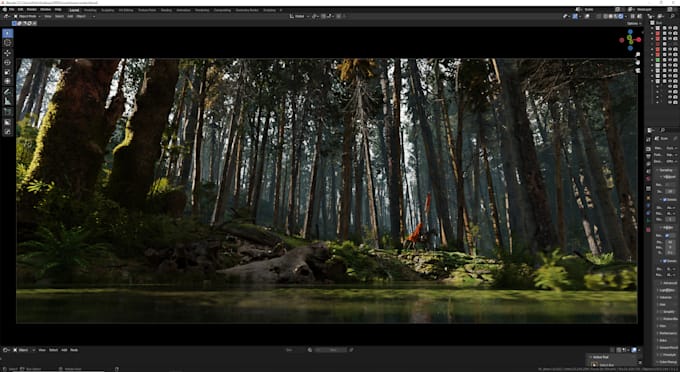Click the Add menu in viewport header
Image resolution: width=680 pixels, height=372 pixels.
pyautogui.click(x=70, y=16)
